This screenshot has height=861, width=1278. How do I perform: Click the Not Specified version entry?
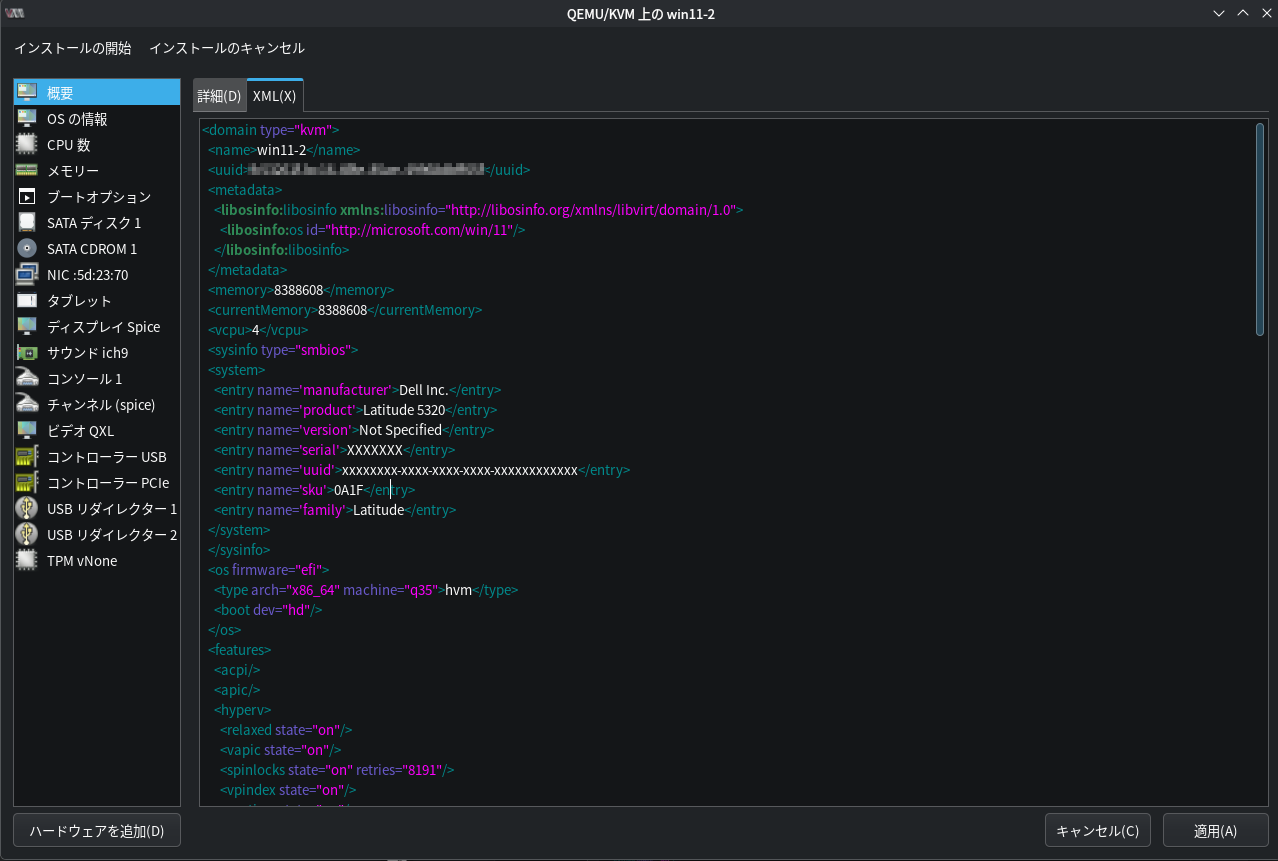pyautogui.click(x=354, y=430)
